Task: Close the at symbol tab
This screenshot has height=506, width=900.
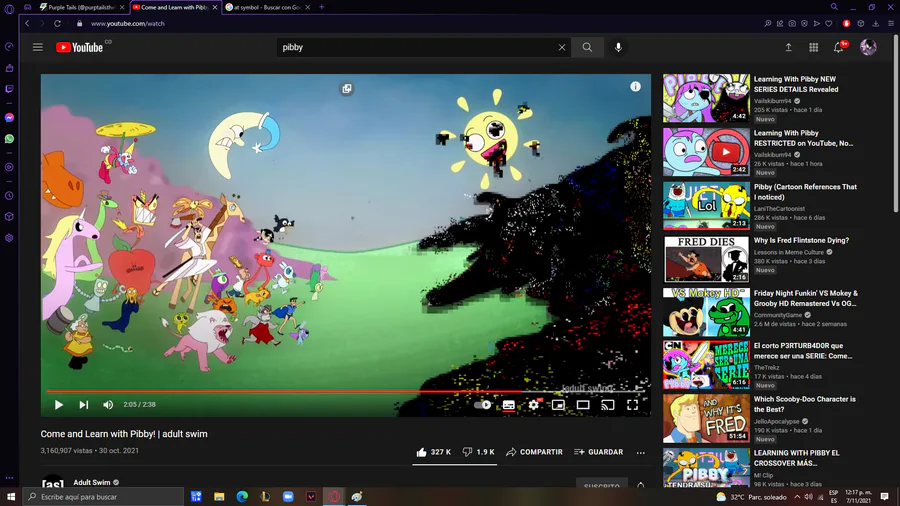Action: [308, 7]
